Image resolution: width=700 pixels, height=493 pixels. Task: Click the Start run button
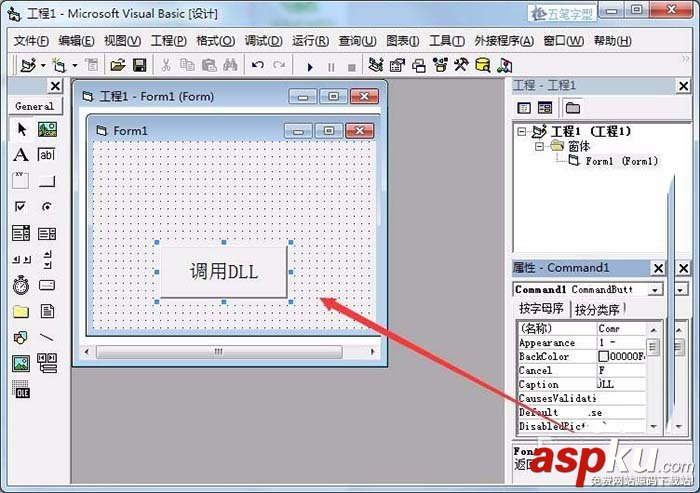tap(310, 67)
